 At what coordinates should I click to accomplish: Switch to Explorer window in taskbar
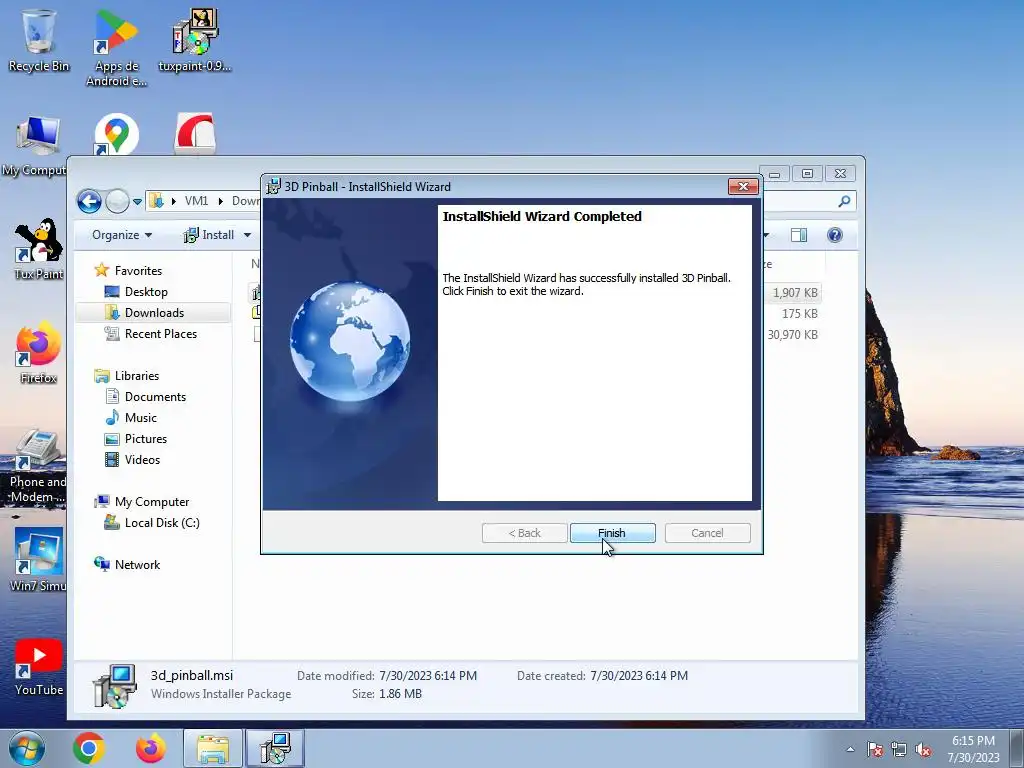tap(213, 748)
